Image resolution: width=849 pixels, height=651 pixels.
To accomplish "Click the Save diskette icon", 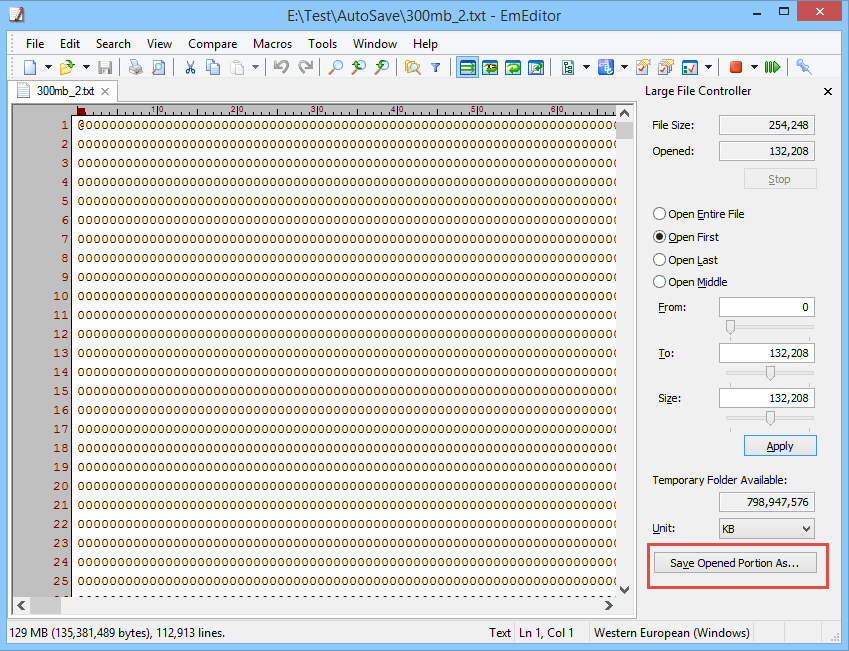I will tap(105, 67).
